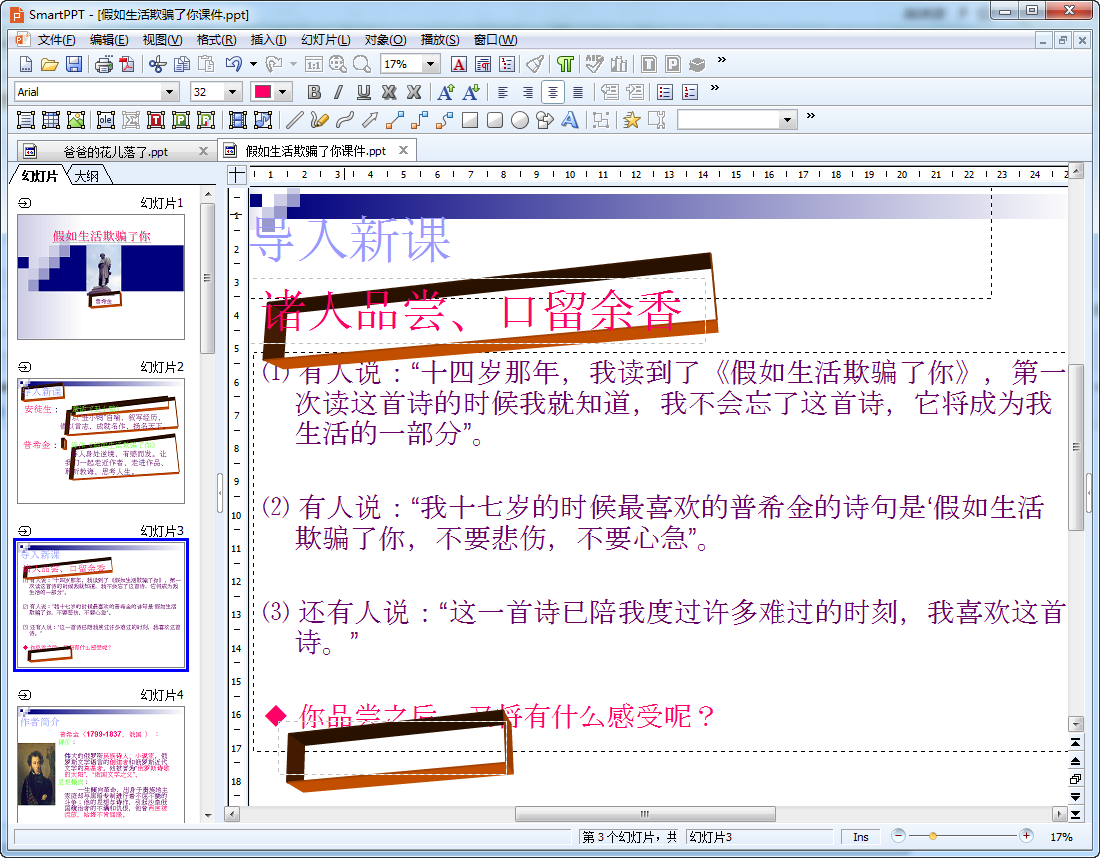The image size is (1100, 858).
Task: Create a new document with the New icon
Action: (x=26, y=65)
